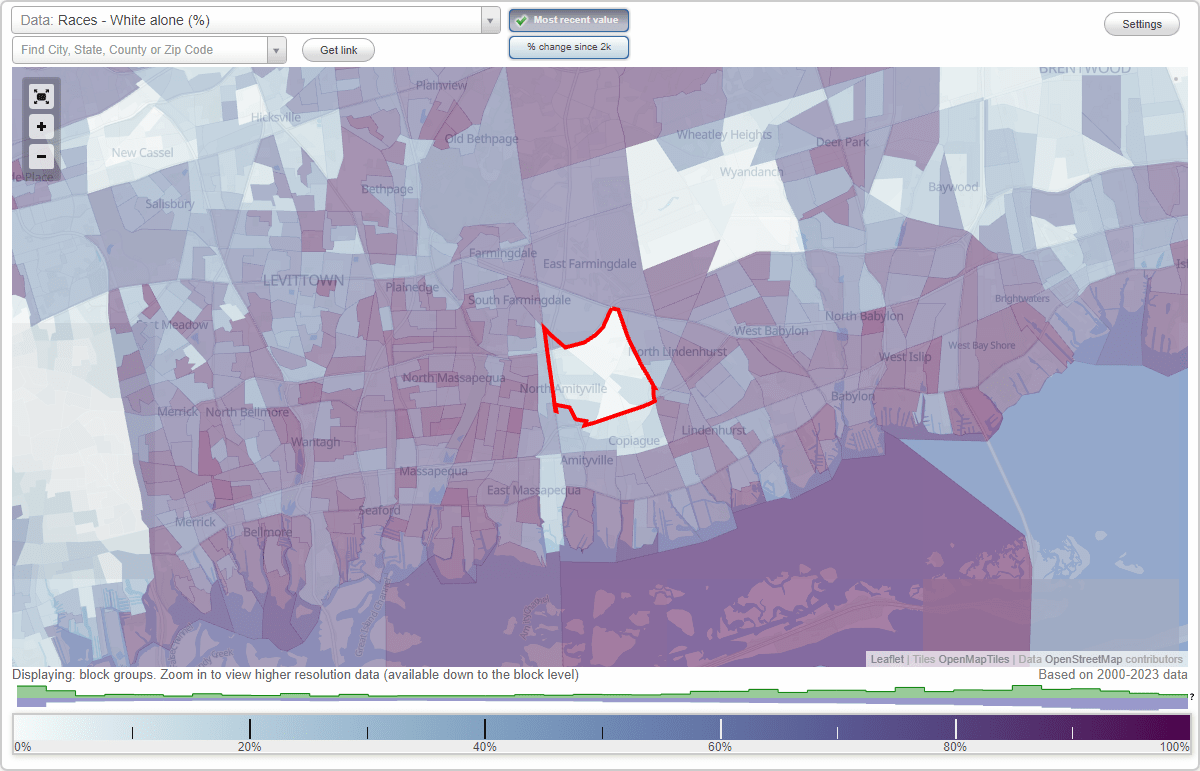Expand the city search combo box arrow
1200x771 pixels.
(x=276, y=49)
